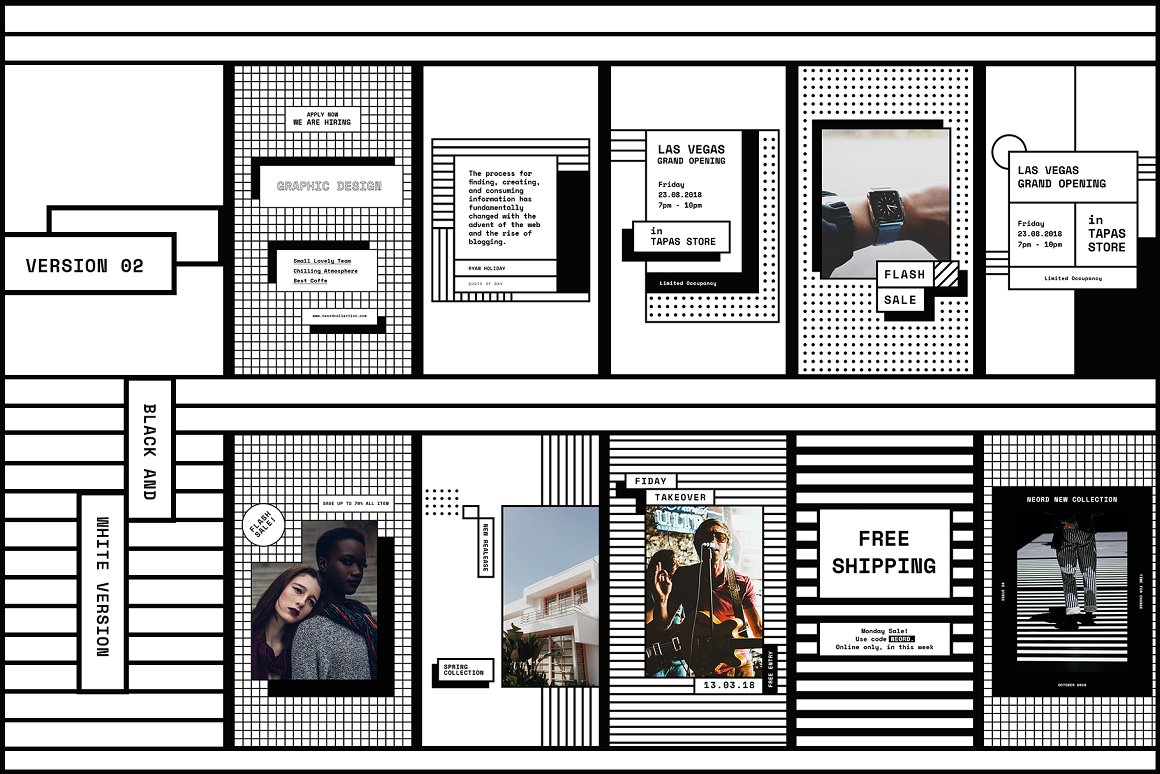The height and width of the screenshot is (774, 1160).
Task: Open the NEORD NEW COLLECTION dark poster
Action: point(1072,590)
